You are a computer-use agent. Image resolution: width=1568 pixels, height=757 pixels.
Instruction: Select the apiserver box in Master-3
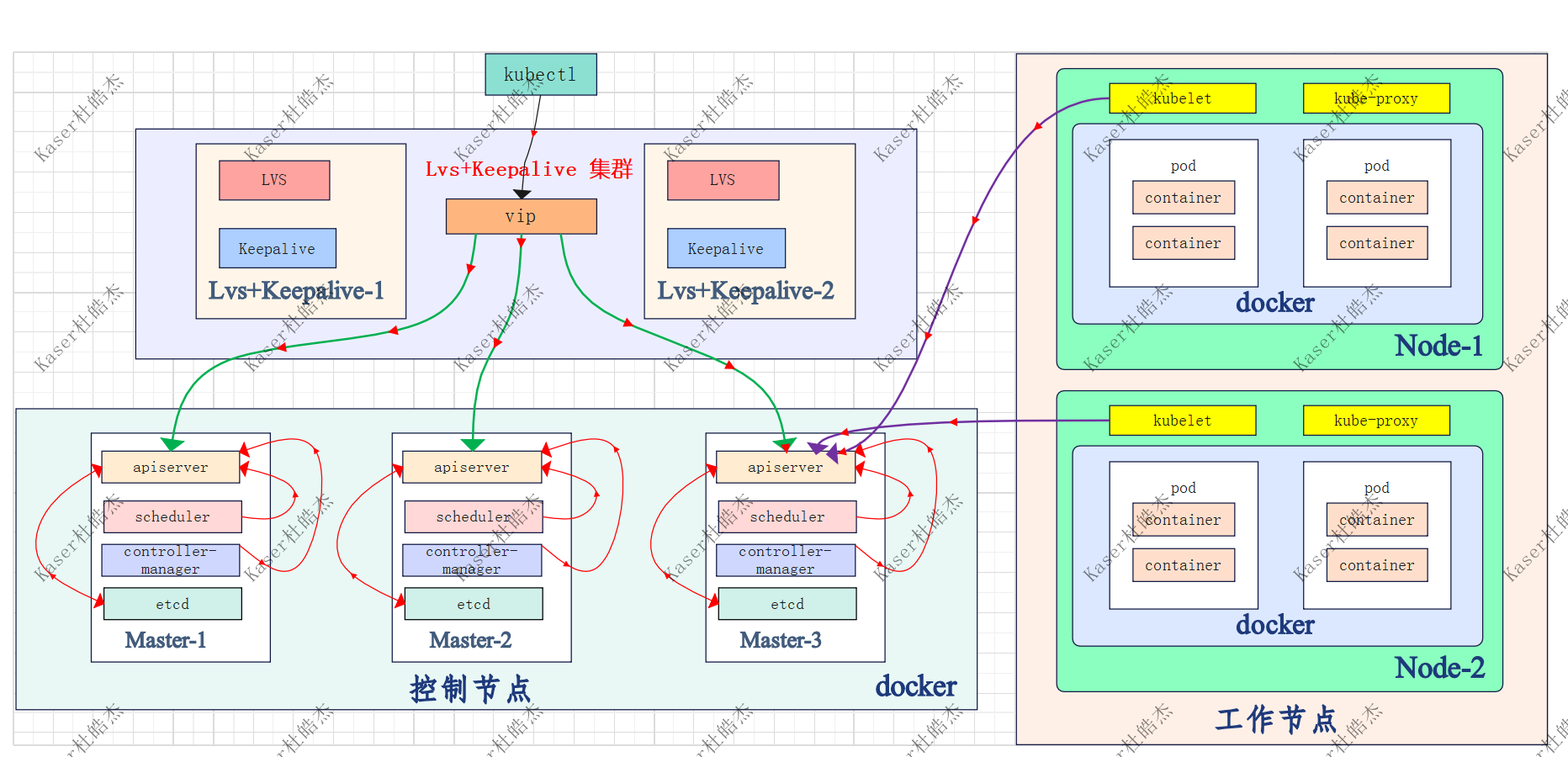tap(786, 467)
